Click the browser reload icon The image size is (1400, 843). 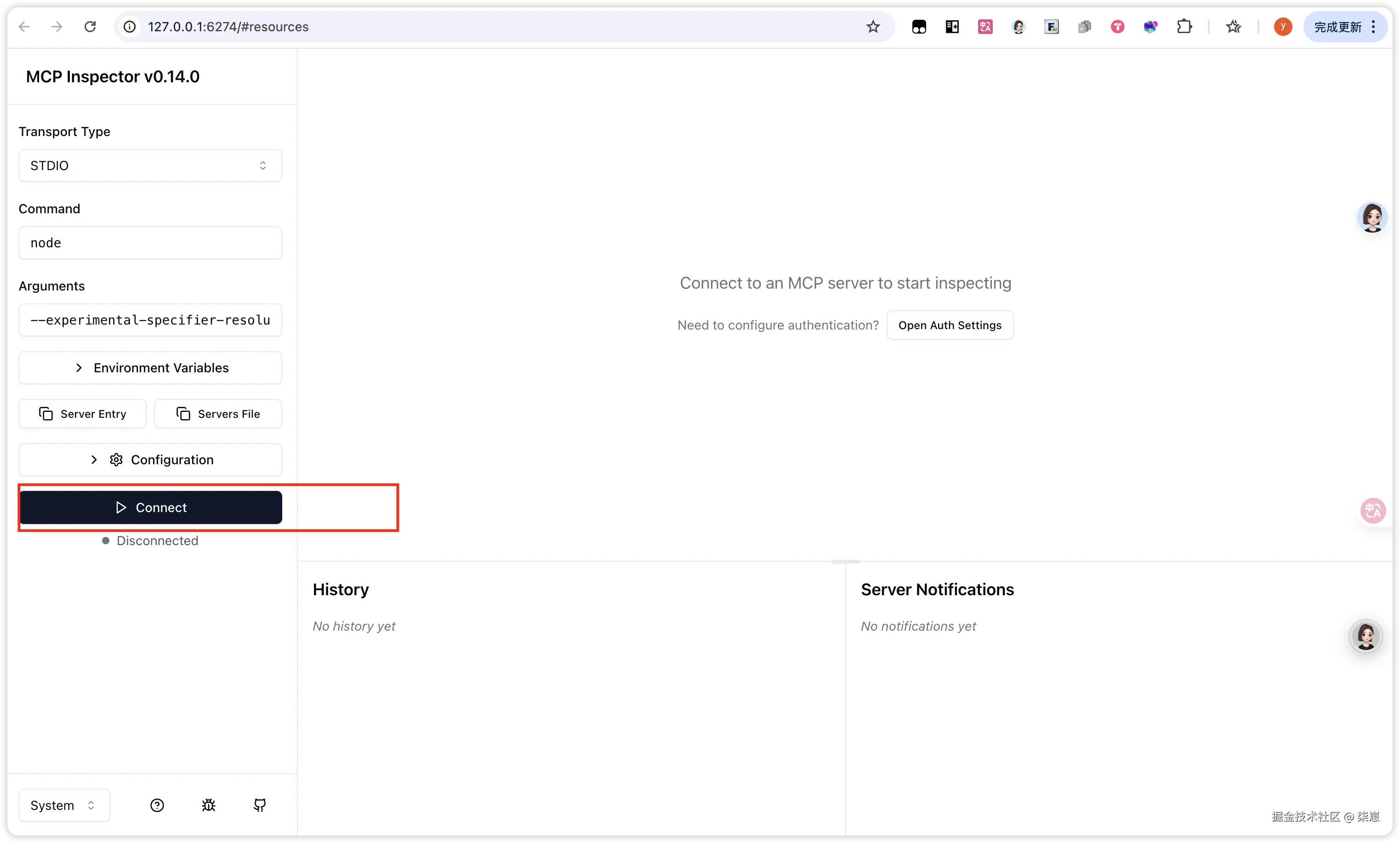[x=90, y=27]
